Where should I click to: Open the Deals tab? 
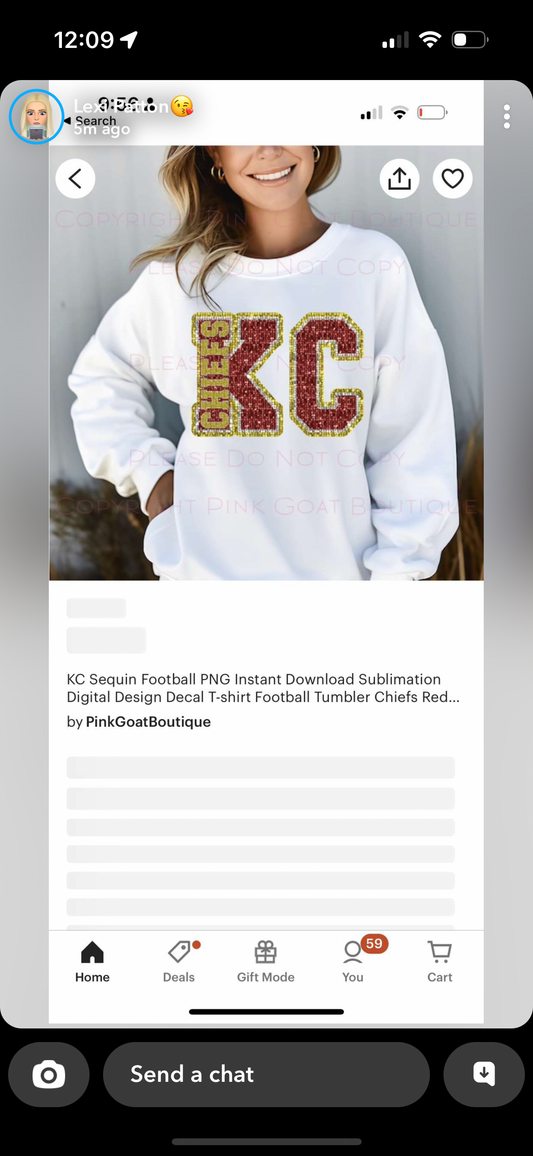(x=179, y=962)
